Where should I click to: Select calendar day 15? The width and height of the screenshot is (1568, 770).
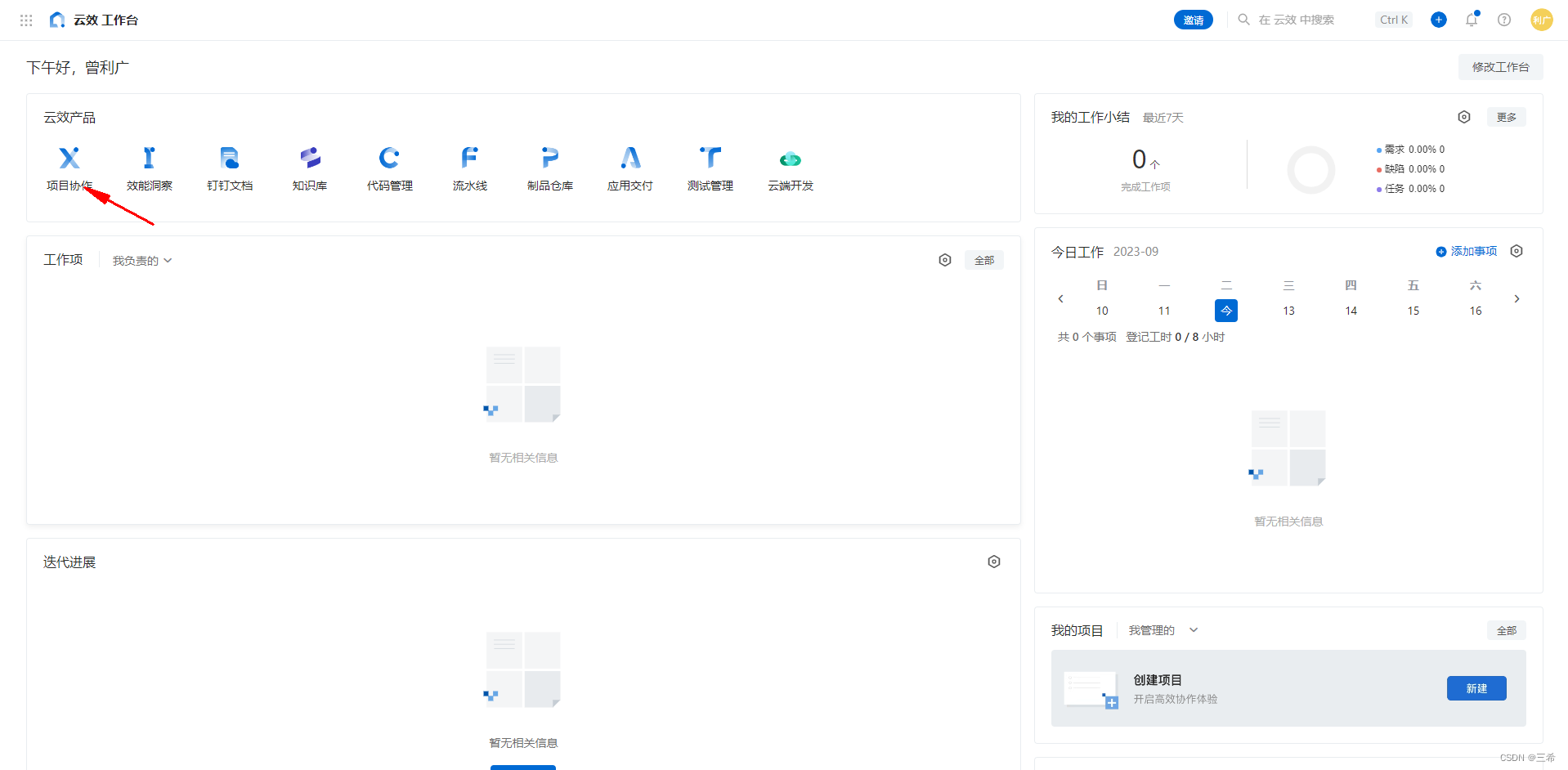click(1413, 311)
